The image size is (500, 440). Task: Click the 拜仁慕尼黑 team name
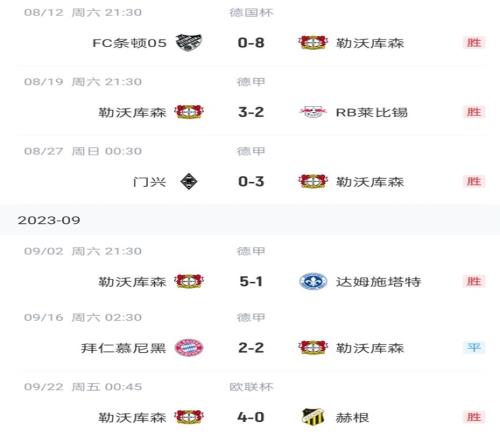[123, 348]
